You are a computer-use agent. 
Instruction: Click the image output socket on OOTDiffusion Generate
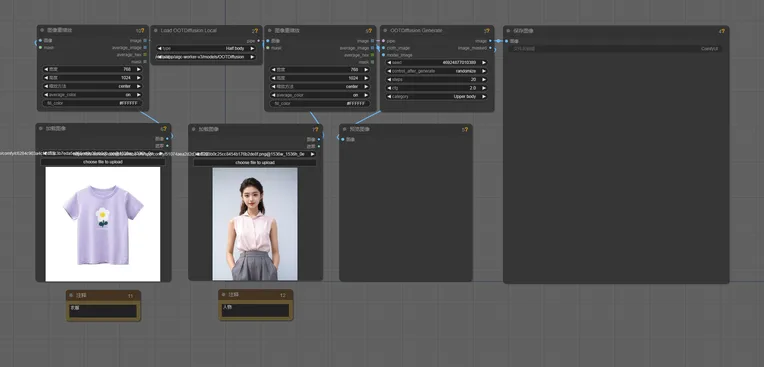pos(490,41)
